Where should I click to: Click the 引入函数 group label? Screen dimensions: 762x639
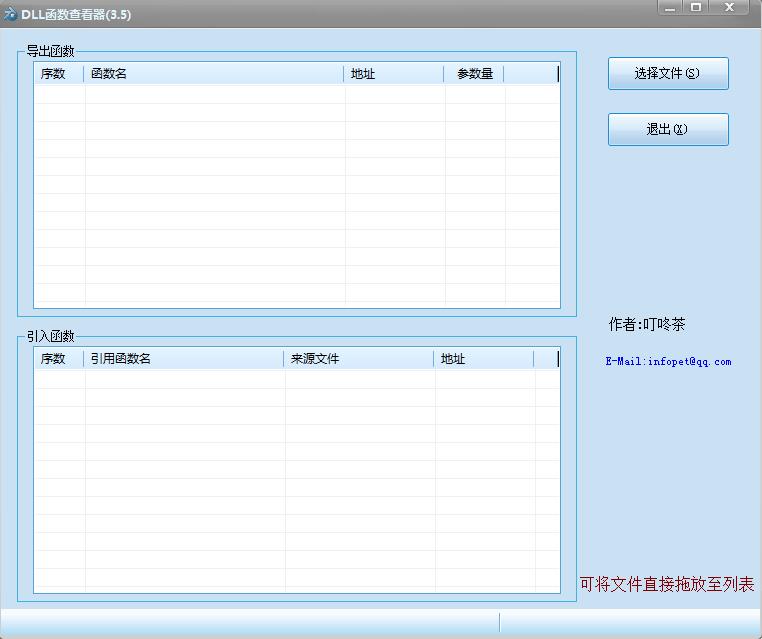point(50,336)
